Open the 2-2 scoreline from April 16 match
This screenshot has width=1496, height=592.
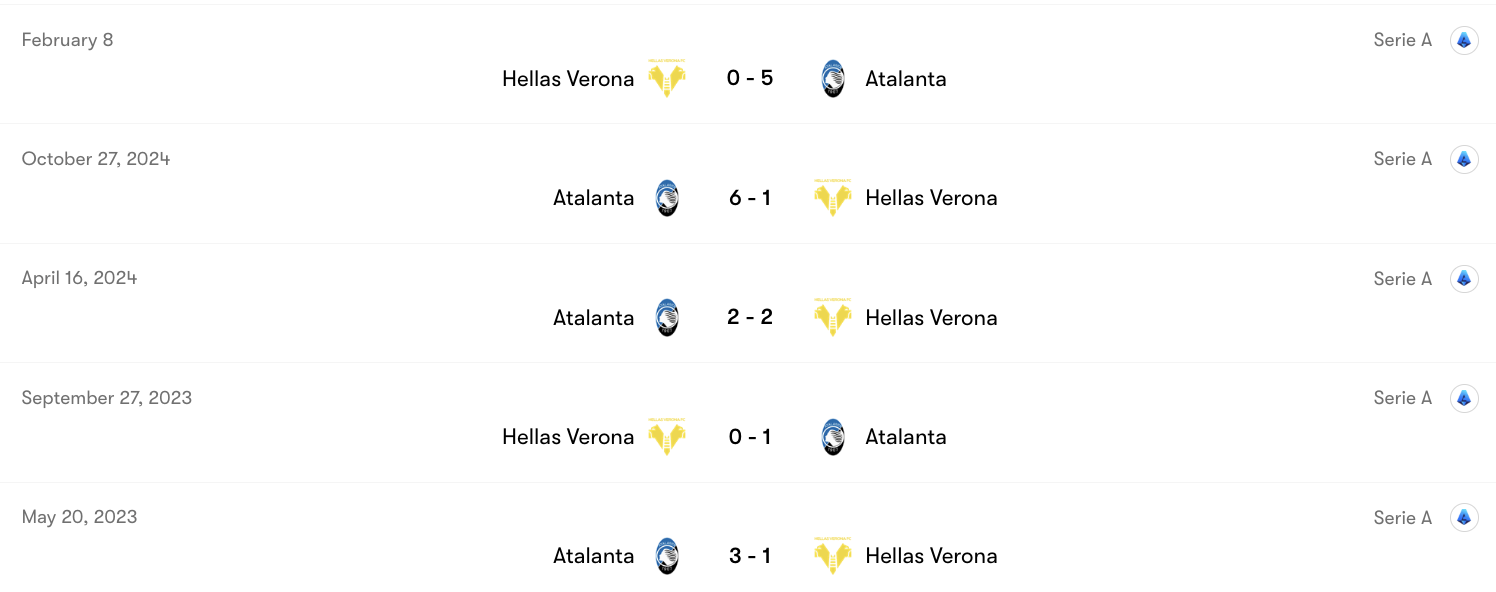[x=750, y=317]
